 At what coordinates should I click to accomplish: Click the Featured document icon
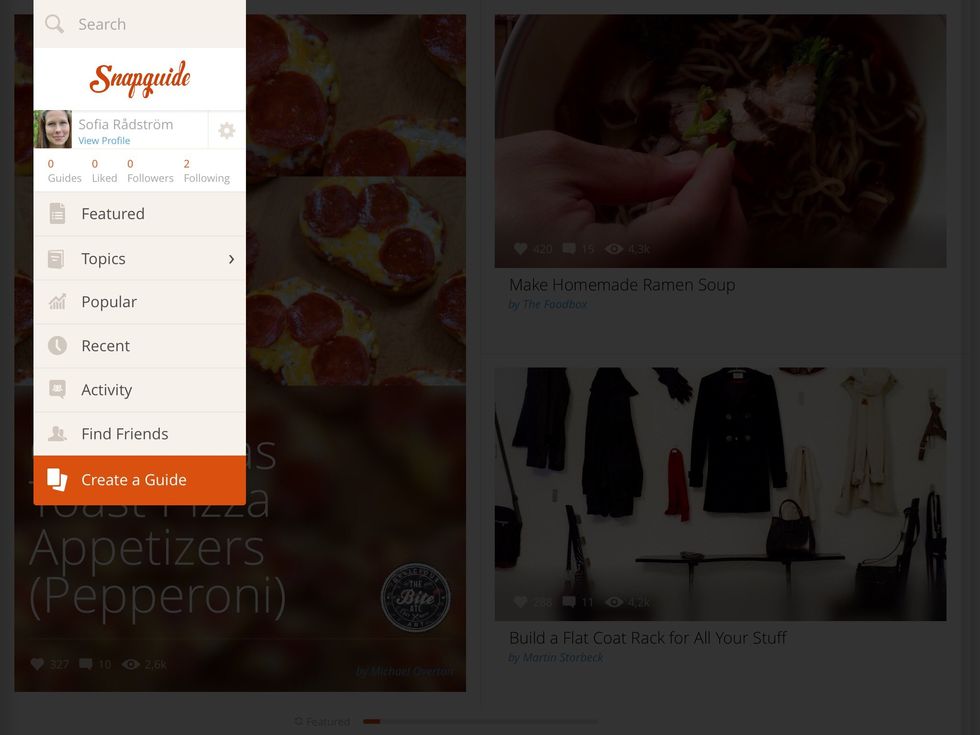coord(58,214)
